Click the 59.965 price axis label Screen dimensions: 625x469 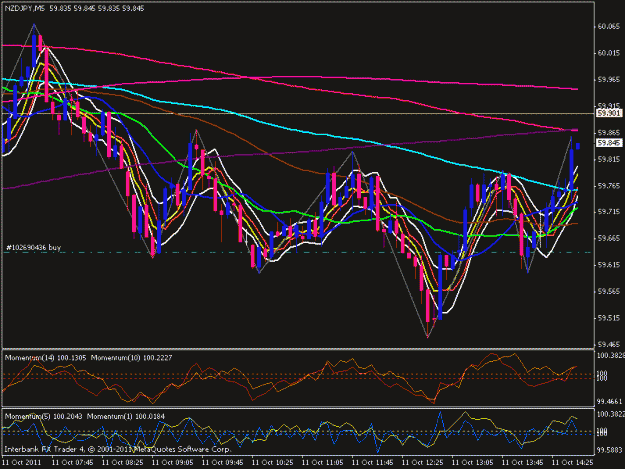[x=609, y=80]
